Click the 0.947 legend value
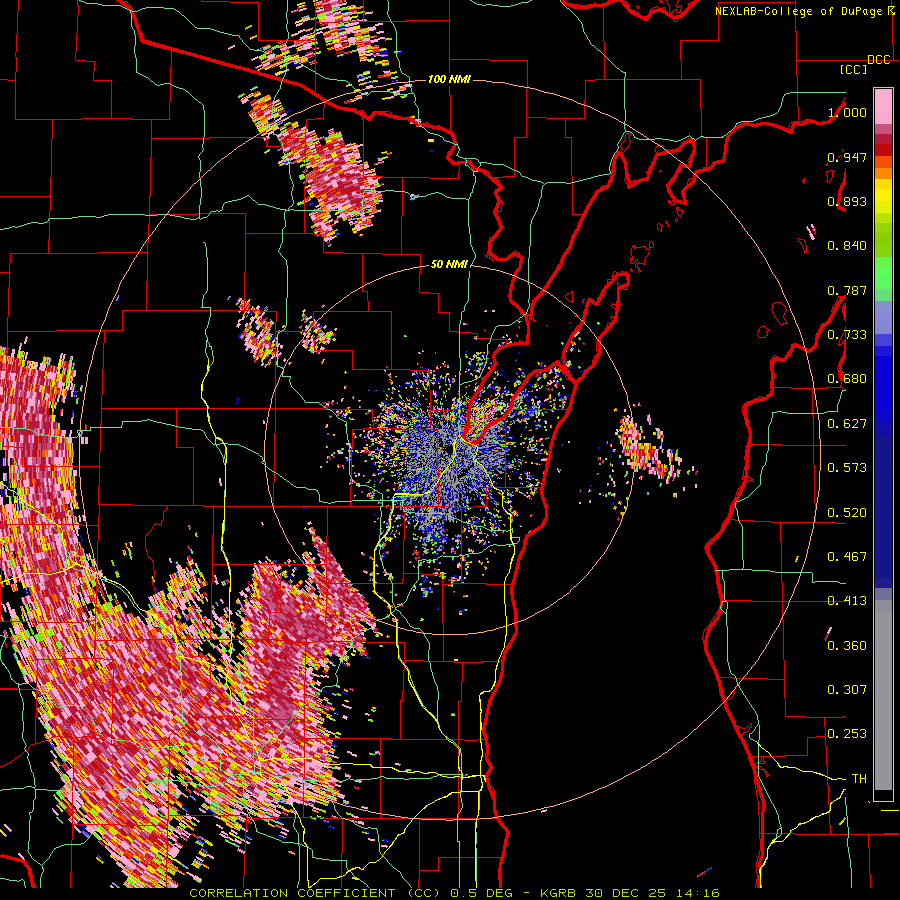 [847, 157]
